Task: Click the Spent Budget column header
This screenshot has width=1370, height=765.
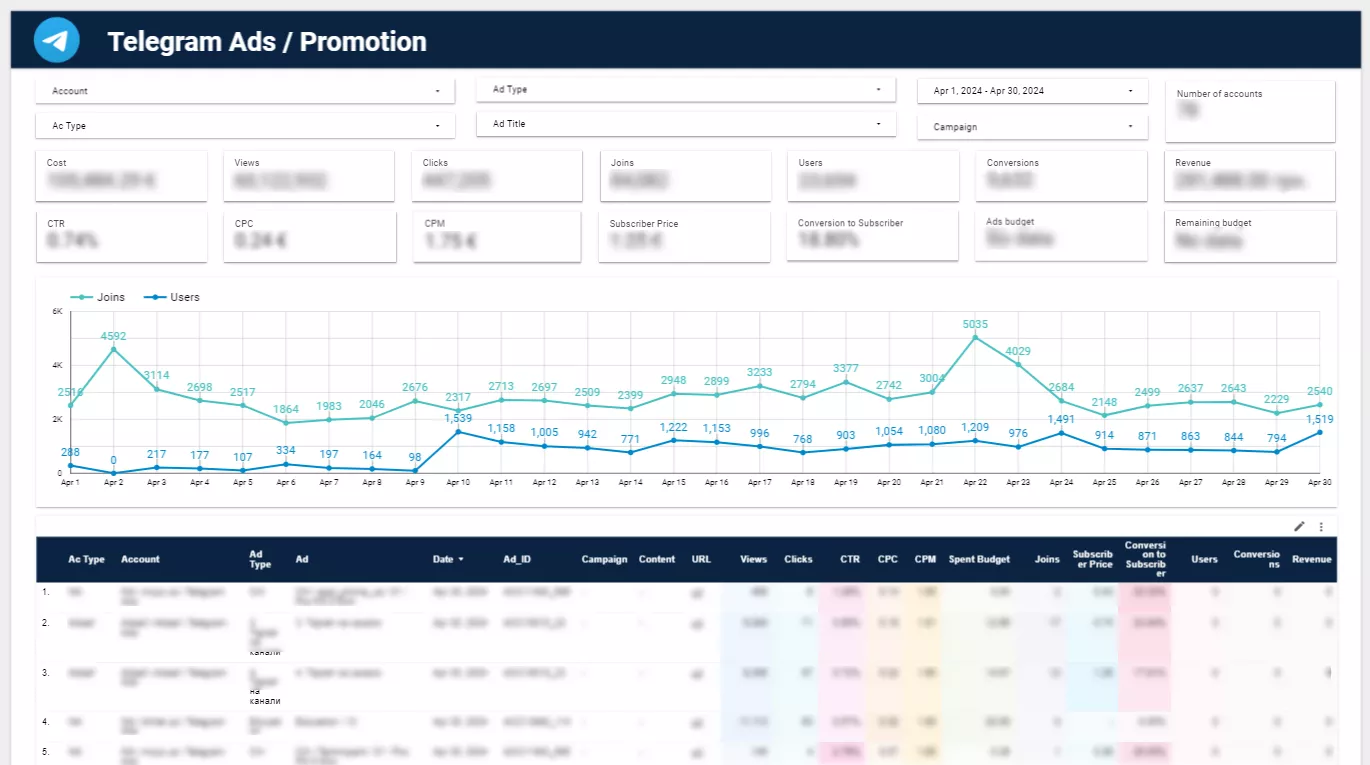Action: [x=979, y=559]
